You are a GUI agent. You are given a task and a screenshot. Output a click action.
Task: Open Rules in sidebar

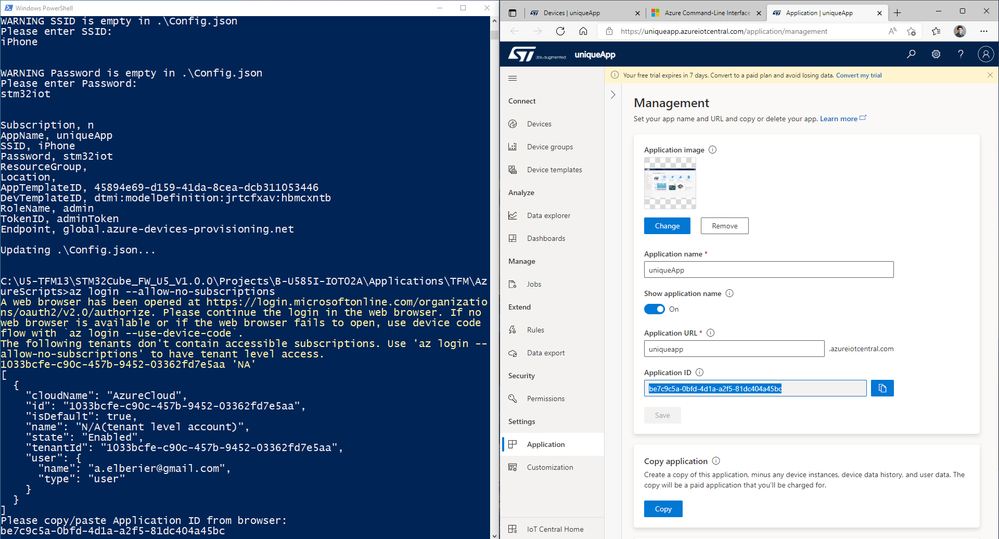coord(535,331)
